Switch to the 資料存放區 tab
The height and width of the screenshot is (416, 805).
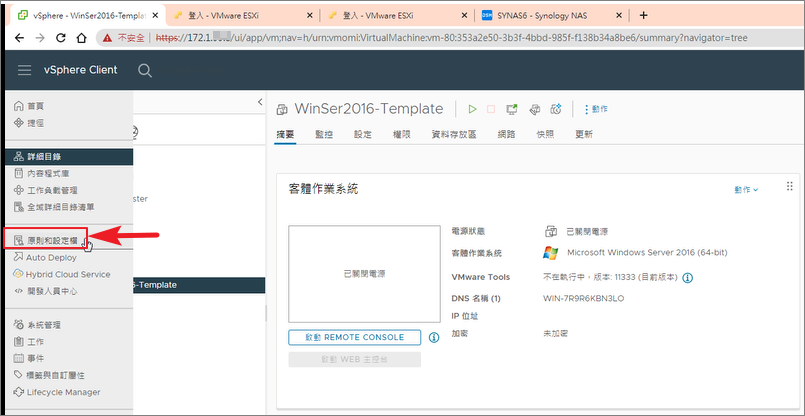[x=454, y=135]
